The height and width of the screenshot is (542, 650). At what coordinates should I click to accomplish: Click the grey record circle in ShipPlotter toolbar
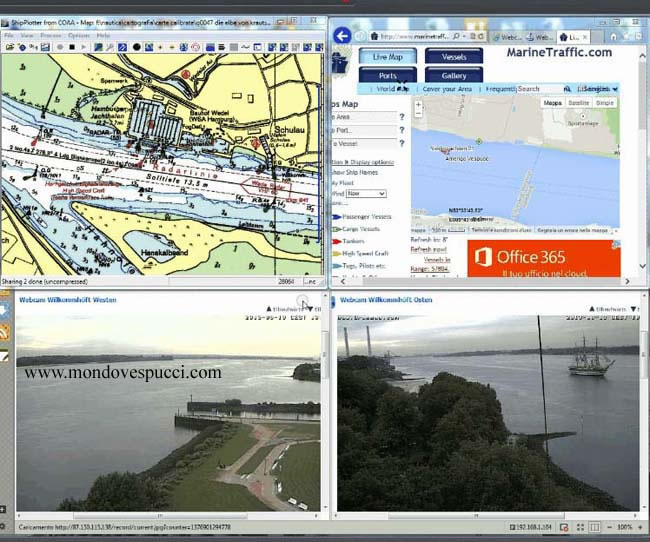[x=60, y=47]
